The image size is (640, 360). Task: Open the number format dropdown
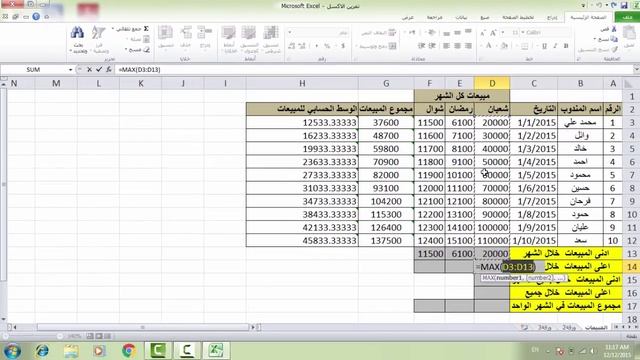click(x=290, y=32)
